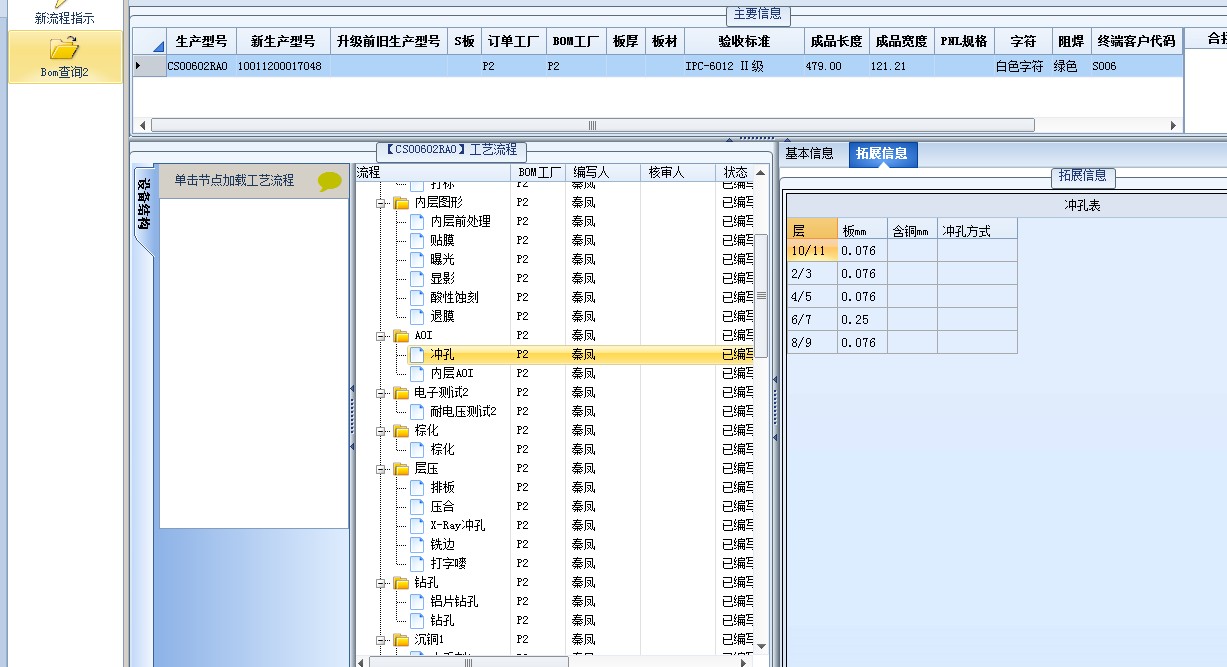Click the 沉铜1 folder icon
The height and width of the screenshot is (667, 1227).
(x=401, y=639)
